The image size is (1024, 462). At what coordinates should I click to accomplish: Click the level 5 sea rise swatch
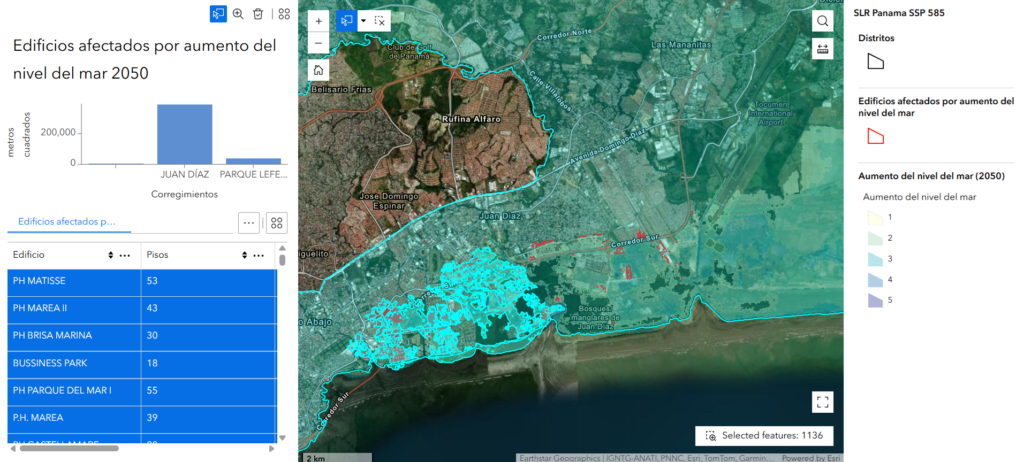point(873,300)
